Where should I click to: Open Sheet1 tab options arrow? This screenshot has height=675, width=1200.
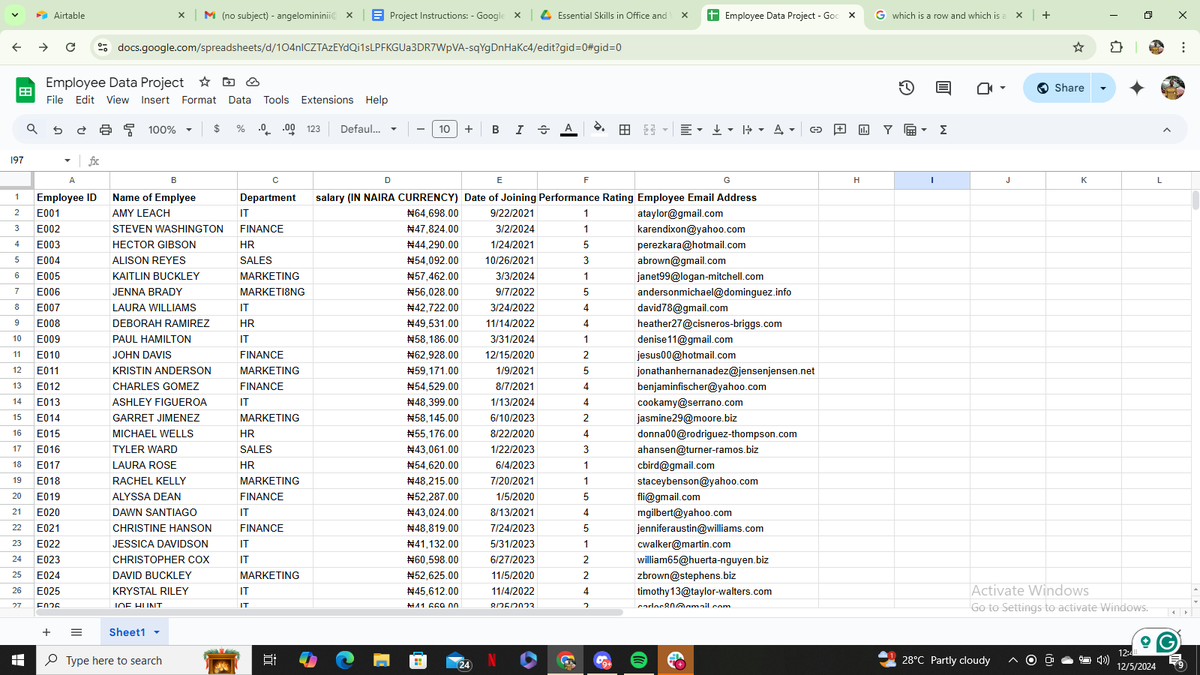[157, 632]
